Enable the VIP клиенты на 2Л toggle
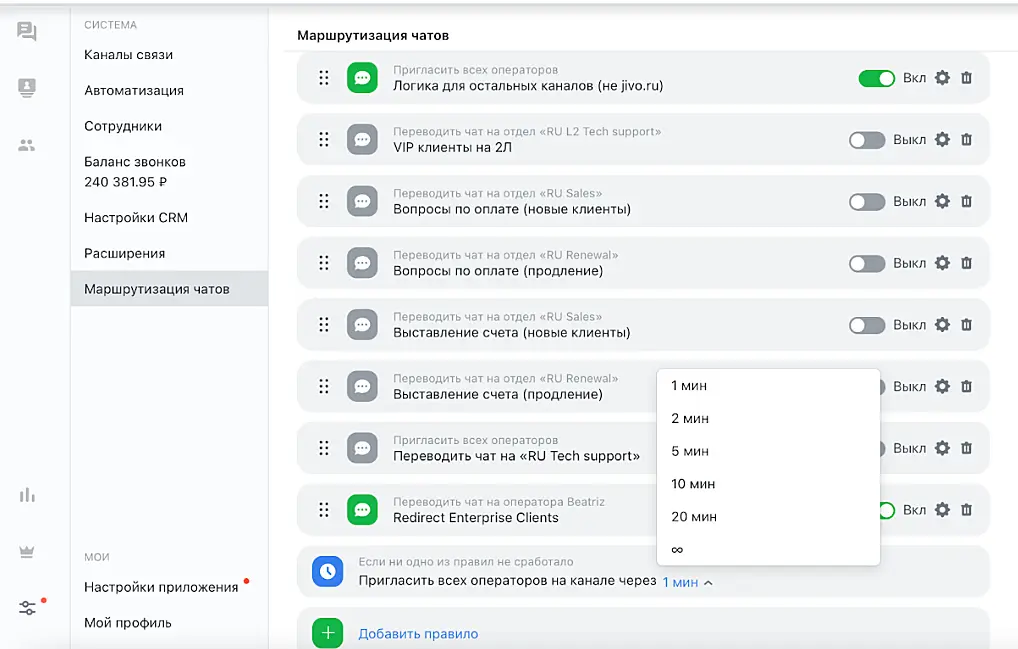The width and height of the screenshot is (1018, 649). 866,140
